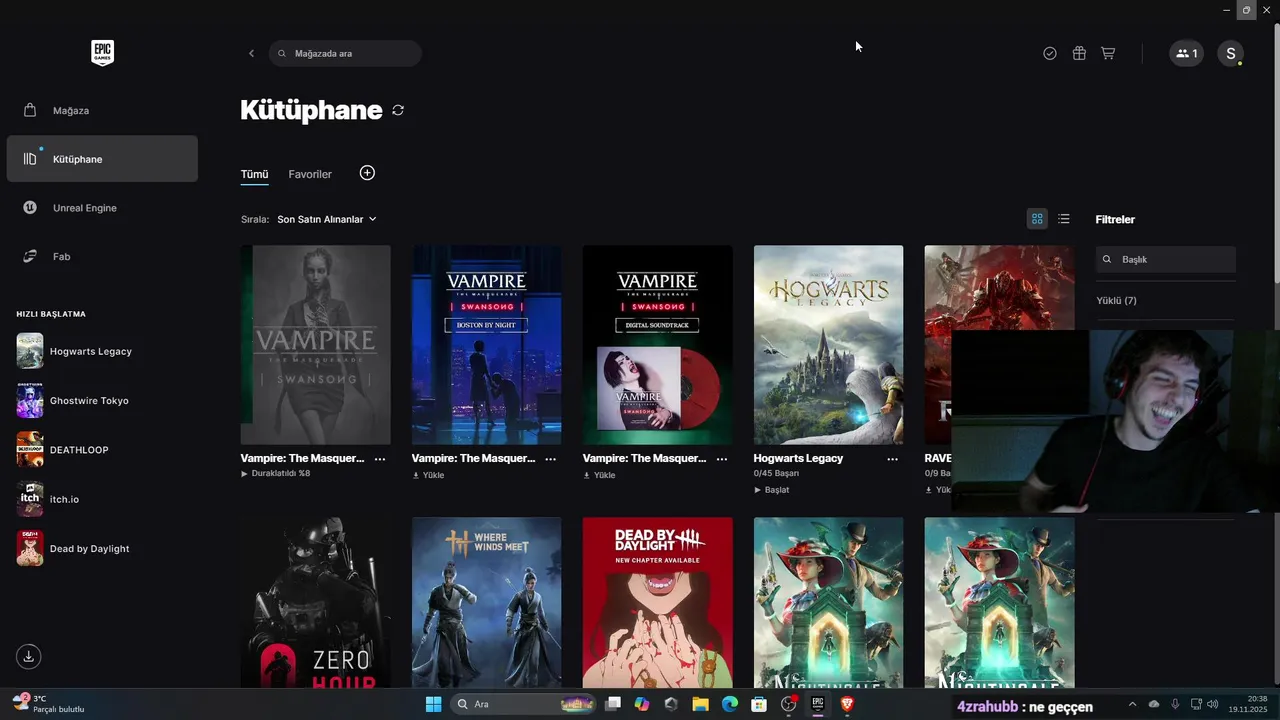
Task: Click the taskbar Ara search box
Action: (524, 704)
